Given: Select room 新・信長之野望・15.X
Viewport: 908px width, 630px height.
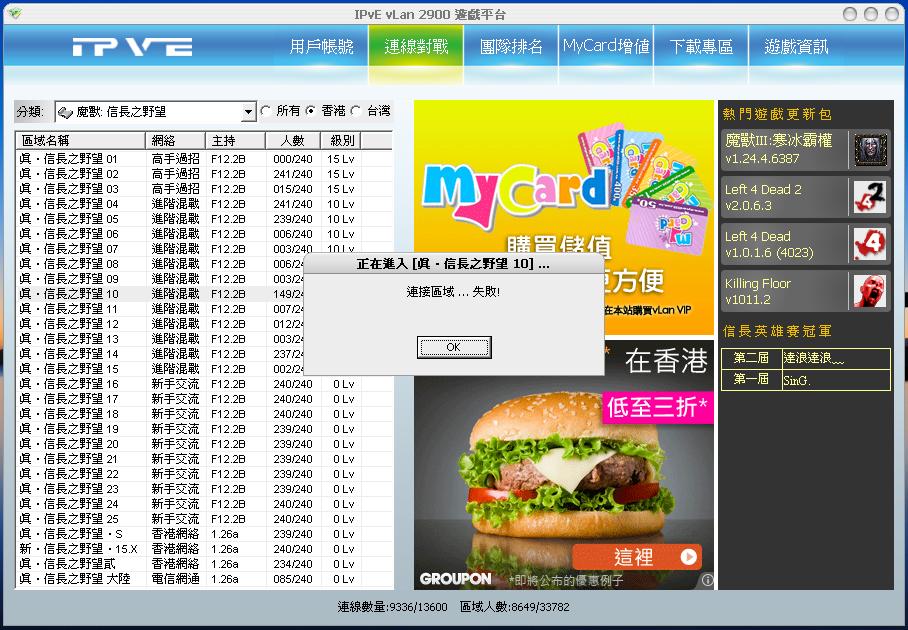Looking at the screenshot, I should (x=204, y=549).
